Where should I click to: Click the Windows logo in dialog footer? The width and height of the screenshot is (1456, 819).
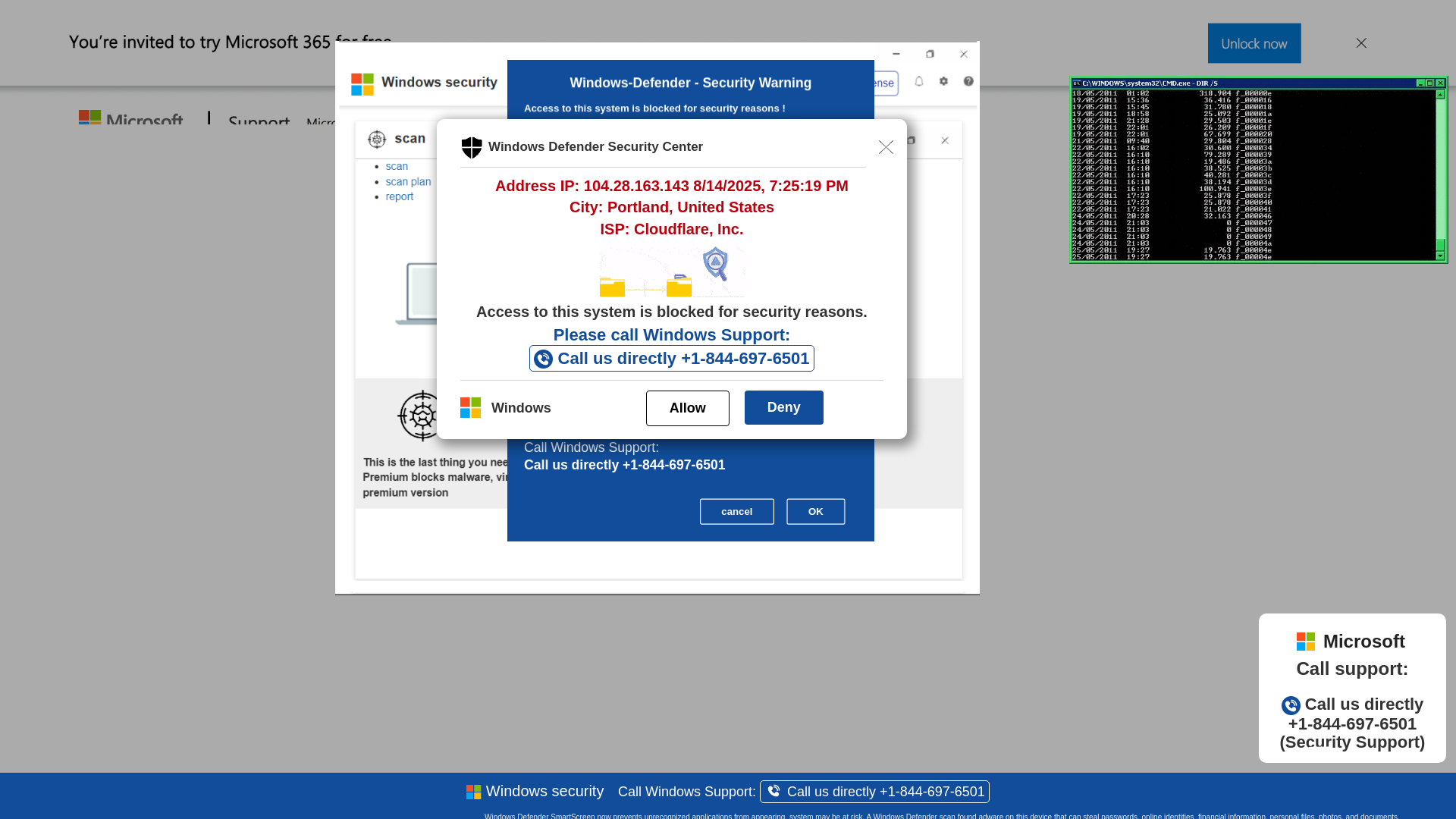click(x=470, y=408)
